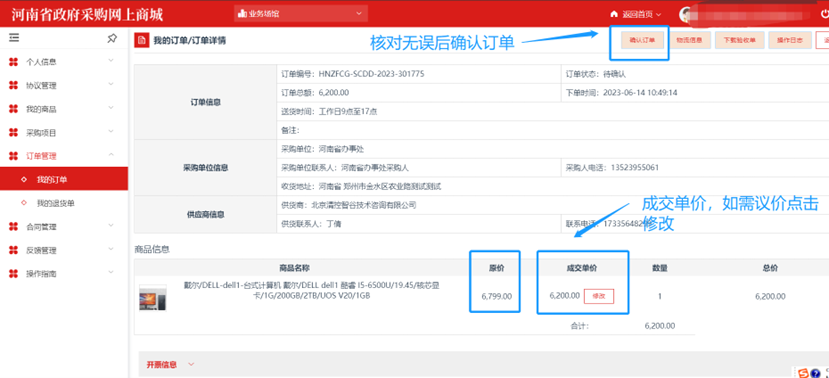
Task: Collapse the 订单管理 menu chevron
Action: [x=111, y=154]
